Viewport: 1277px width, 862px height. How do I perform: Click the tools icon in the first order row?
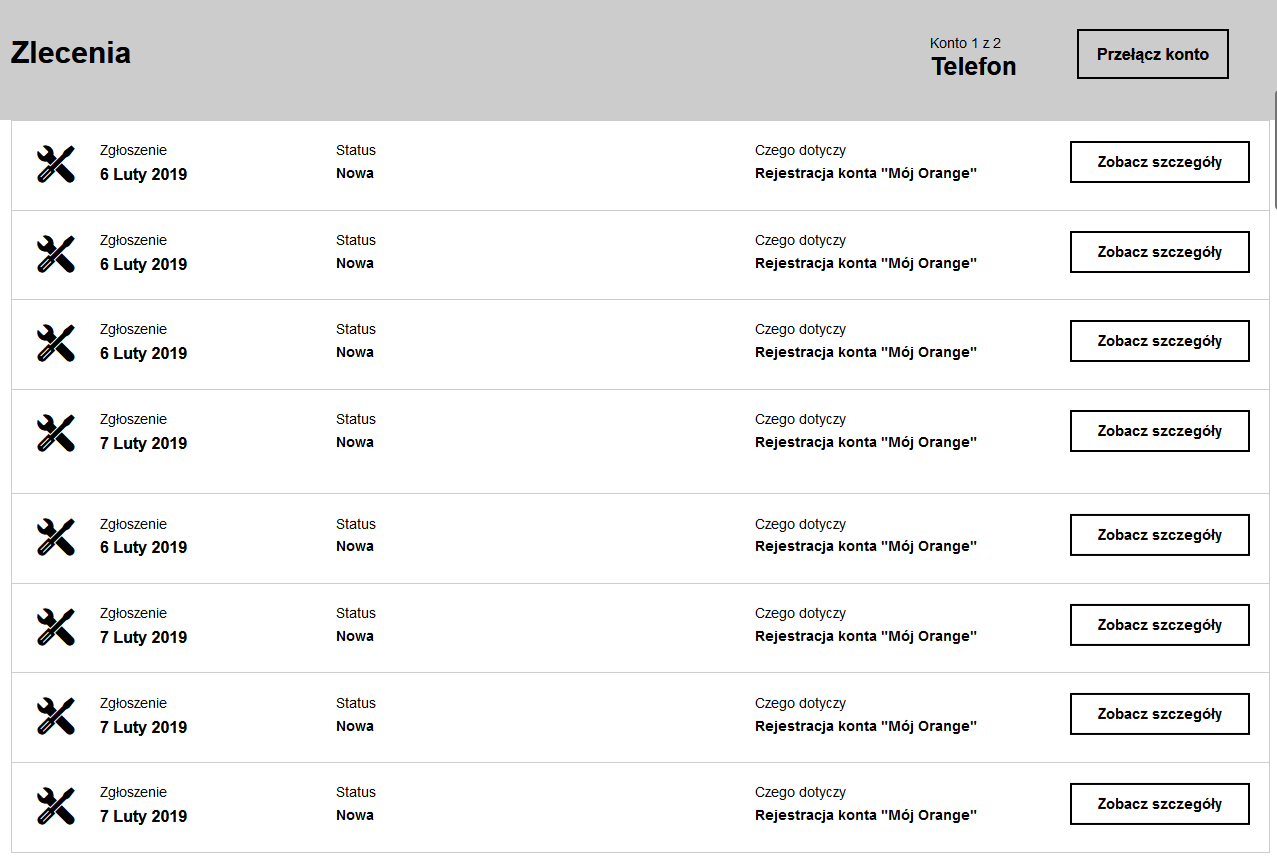pos(56,163)
